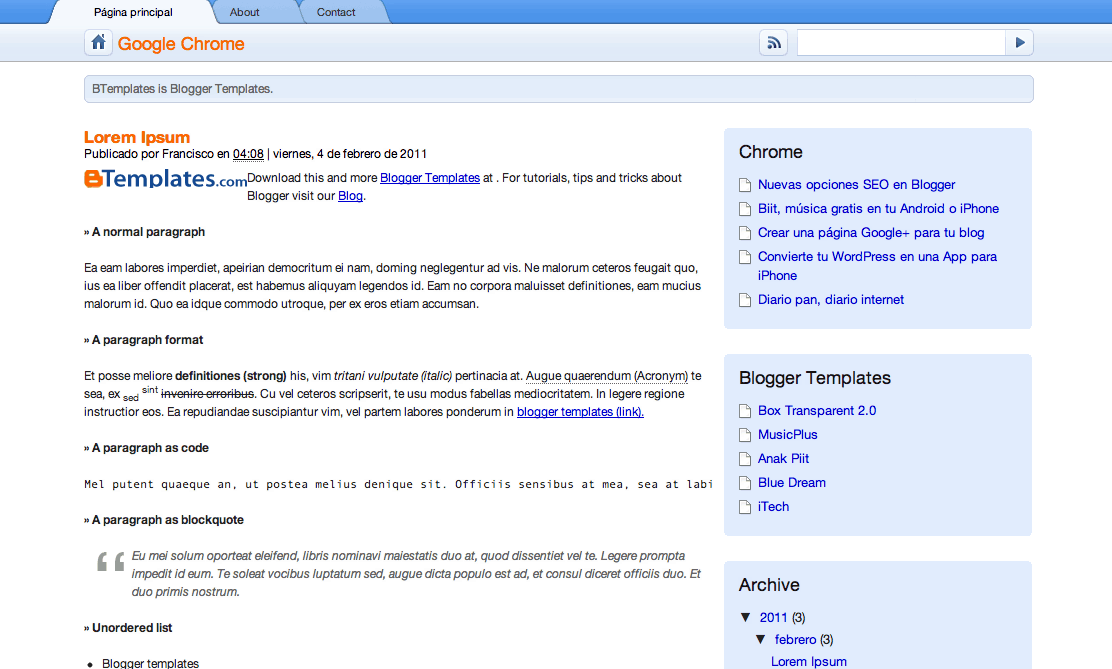Open the Blue Dream template link
Screen dimensions: 1112x669
(x=791, y=483)
